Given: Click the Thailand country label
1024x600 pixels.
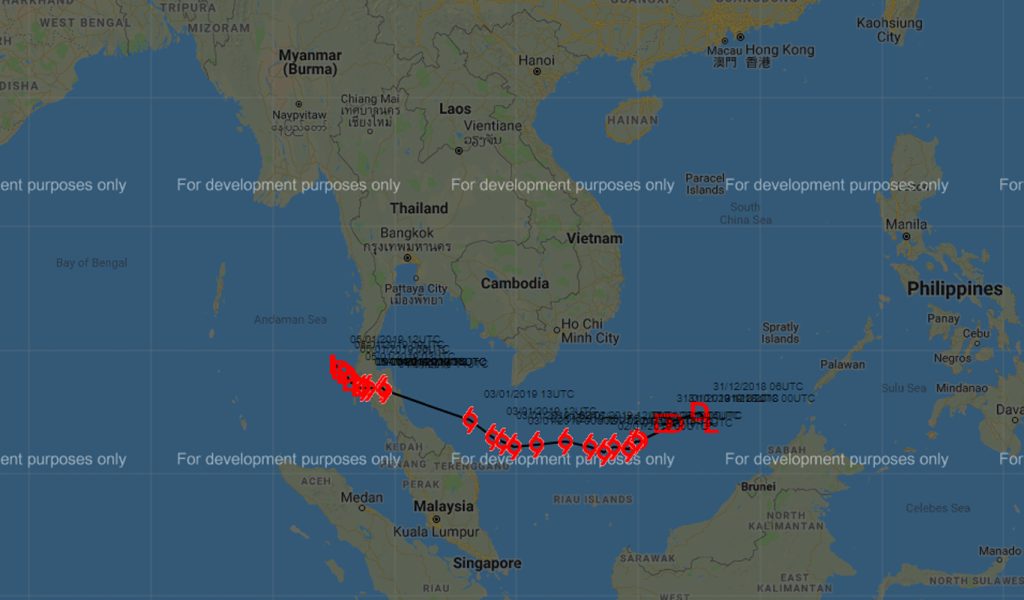Looking at the screenshot, I should click(x=419, y=208).
